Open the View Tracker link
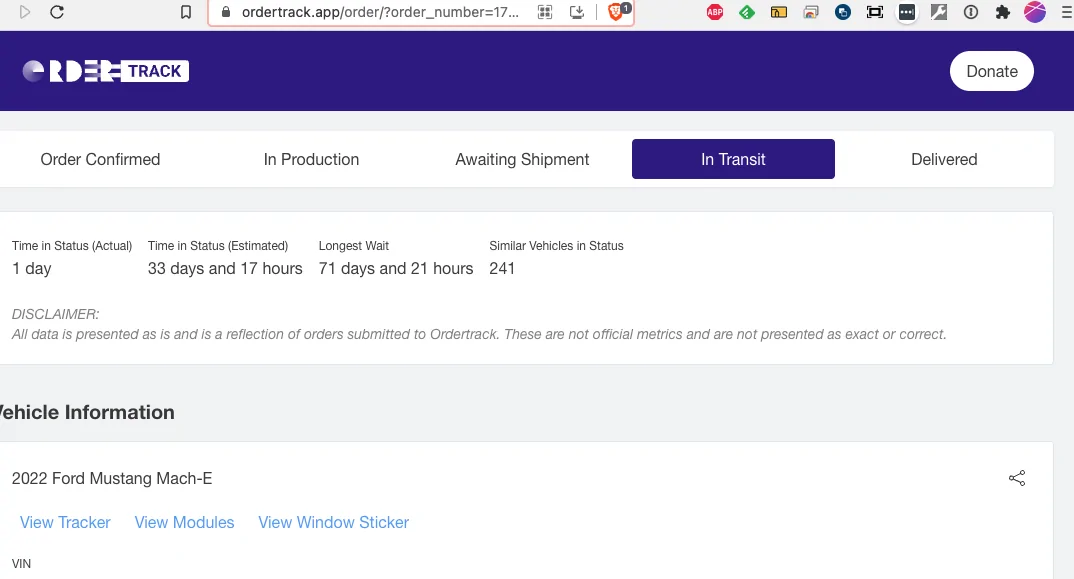Viewport: 1074px width, 579px height. (65, 522)
